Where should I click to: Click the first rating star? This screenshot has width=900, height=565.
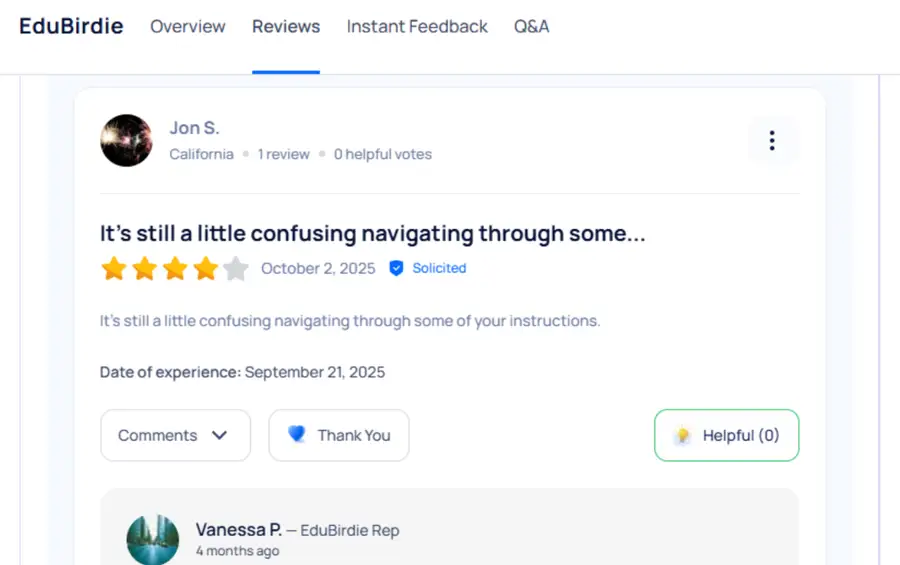pyautogui.click(x=114, y=268)
